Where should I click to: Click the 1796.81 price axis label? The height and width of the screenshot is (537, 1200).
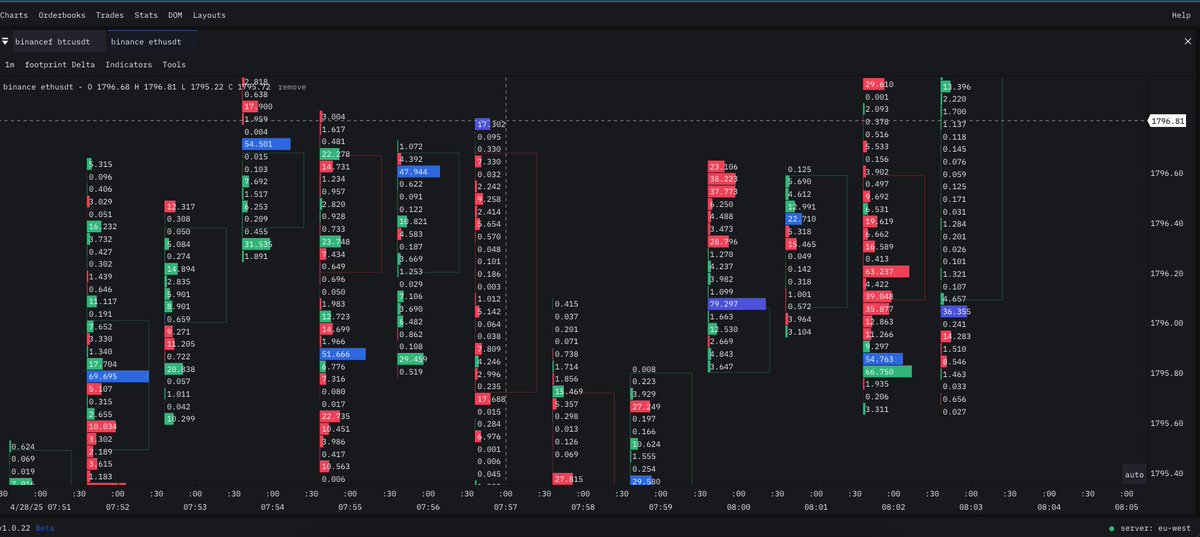point(1168,120)
